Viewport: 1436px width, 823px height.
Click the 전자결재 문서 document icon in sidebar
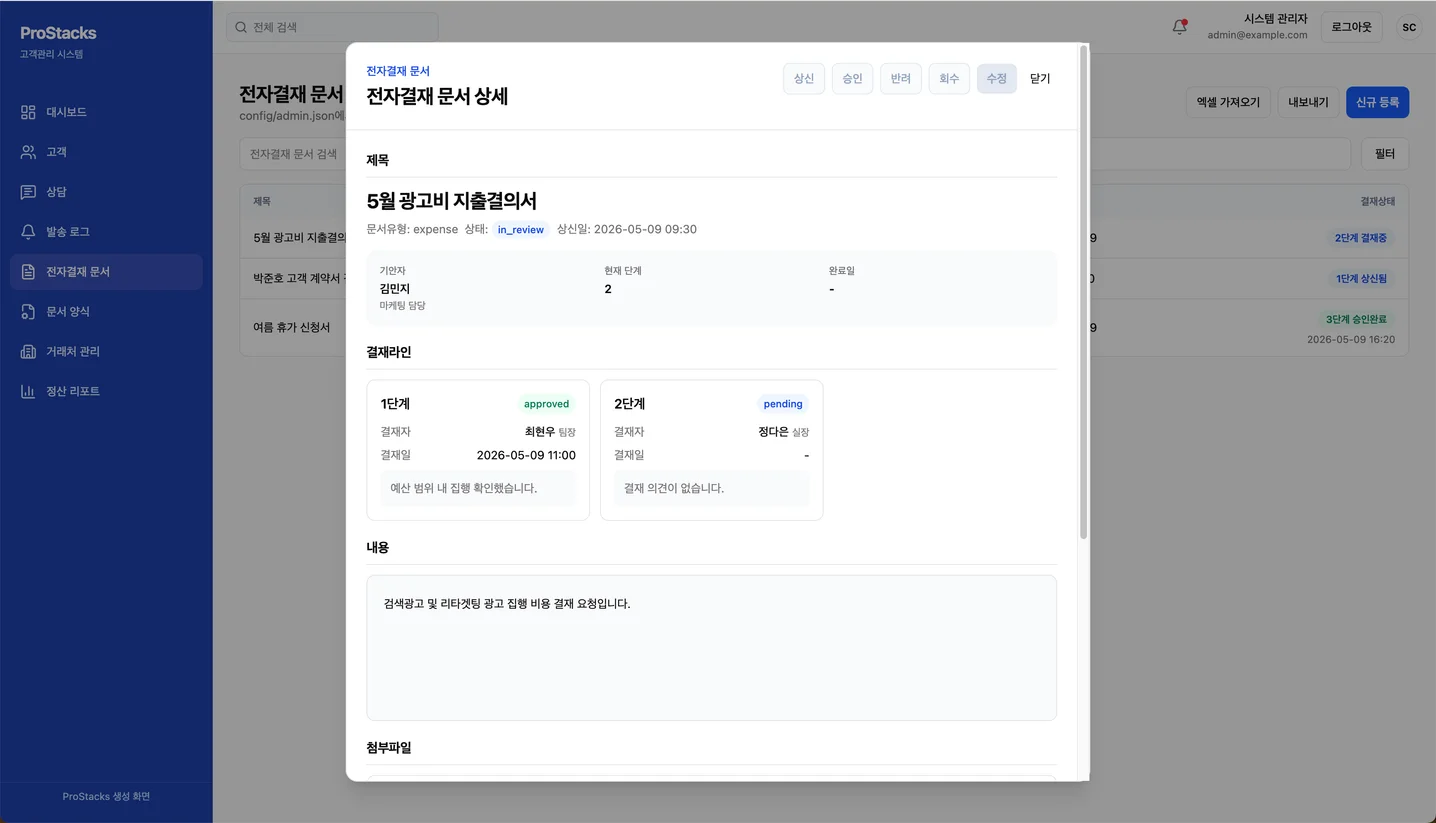click(x=28, y=272)
